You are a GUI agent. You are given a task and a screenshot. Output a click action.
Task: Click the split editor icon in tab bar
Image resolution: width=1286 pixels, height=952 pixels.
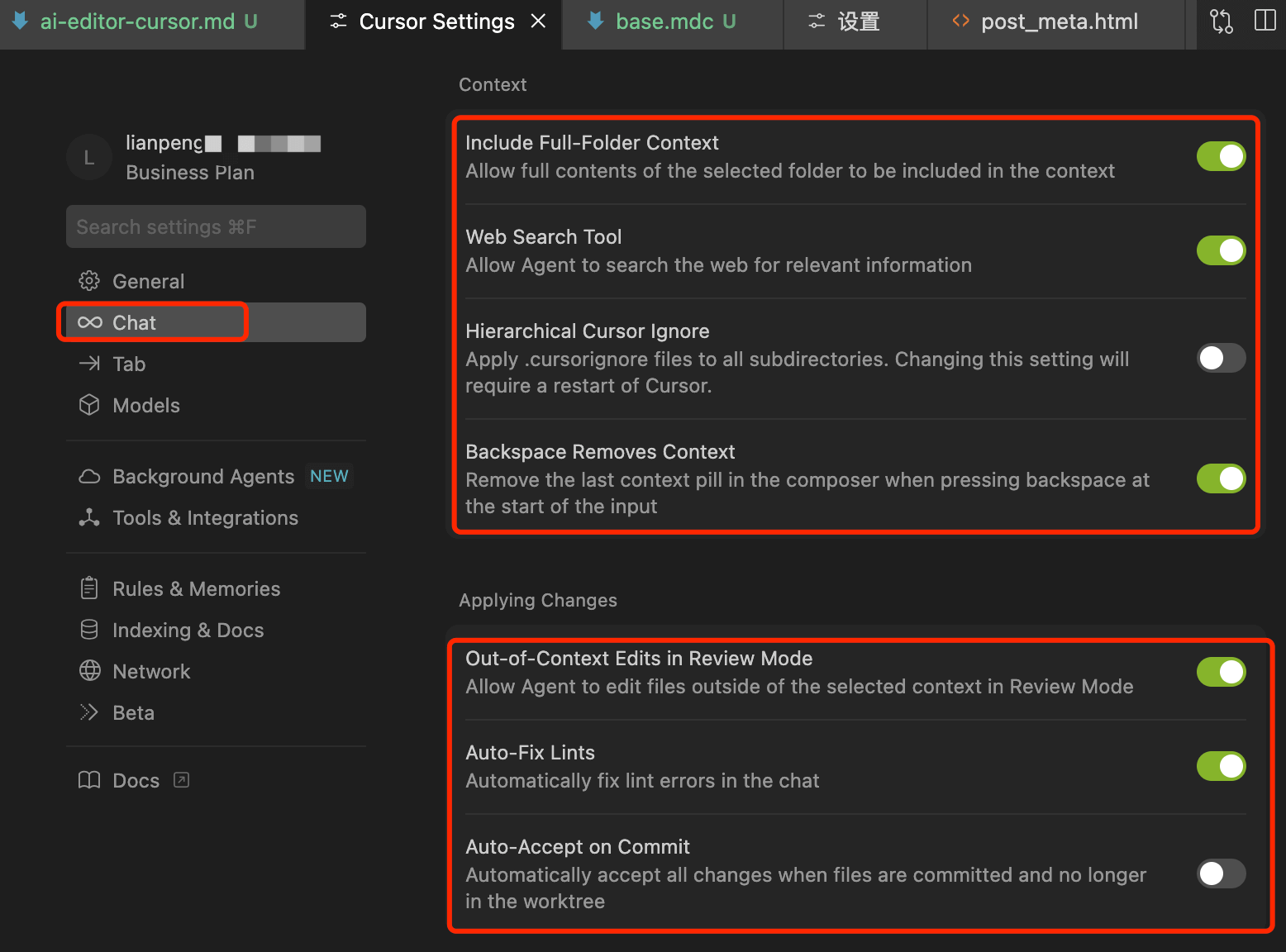pos(1265,21)
